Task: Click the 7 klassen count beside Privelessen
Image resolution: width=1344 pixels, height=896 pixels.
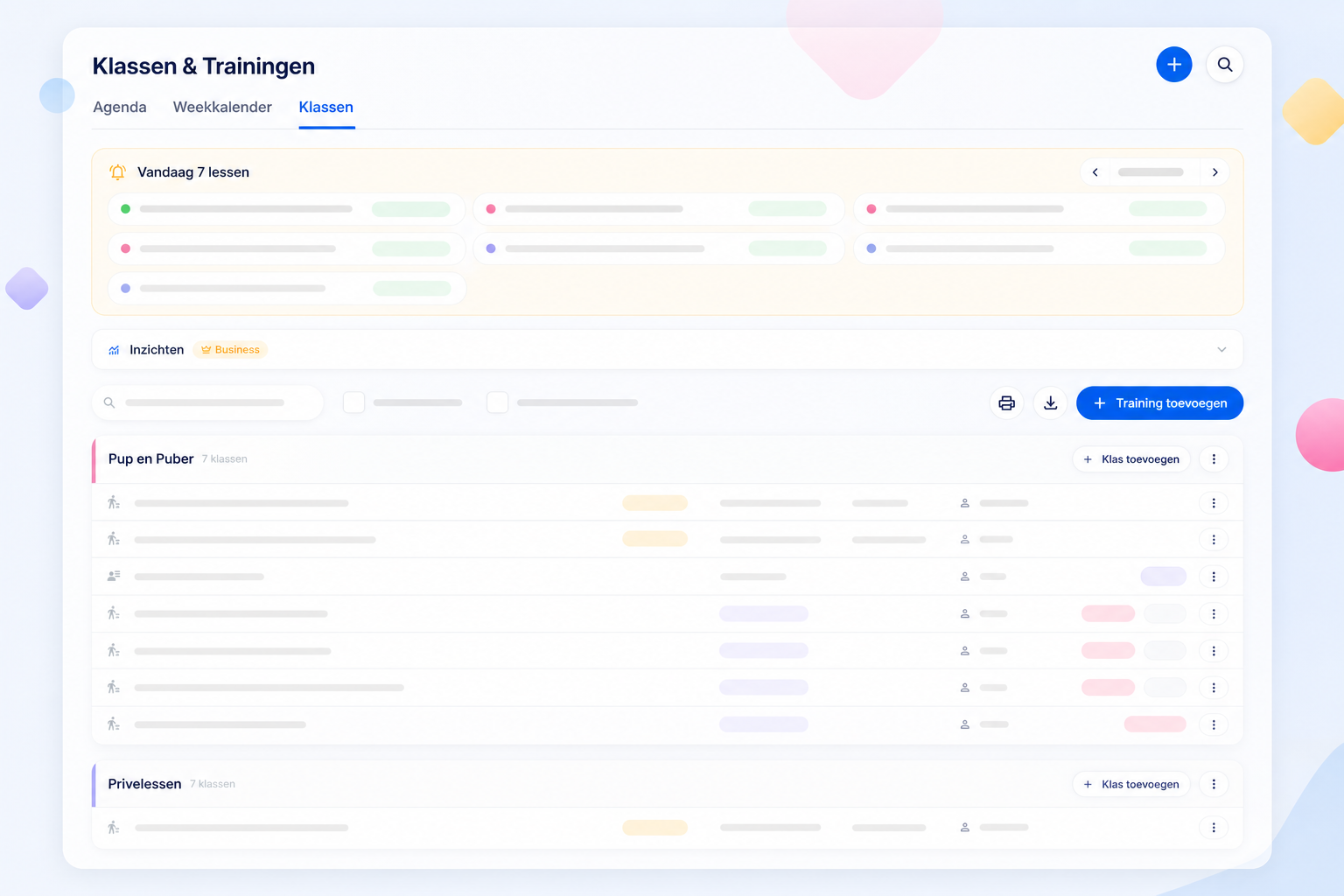Action: (x=213, y=785)
